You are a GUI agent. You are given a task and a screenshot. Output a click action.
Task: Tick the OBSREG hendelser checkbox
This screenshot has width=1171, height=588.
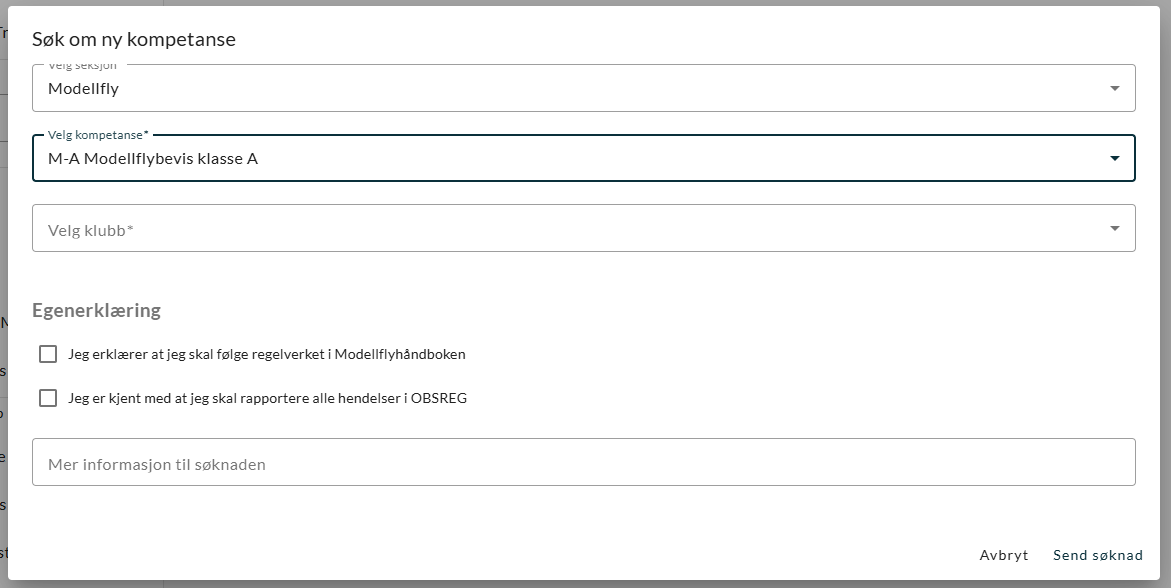click(x=48, y=398)
